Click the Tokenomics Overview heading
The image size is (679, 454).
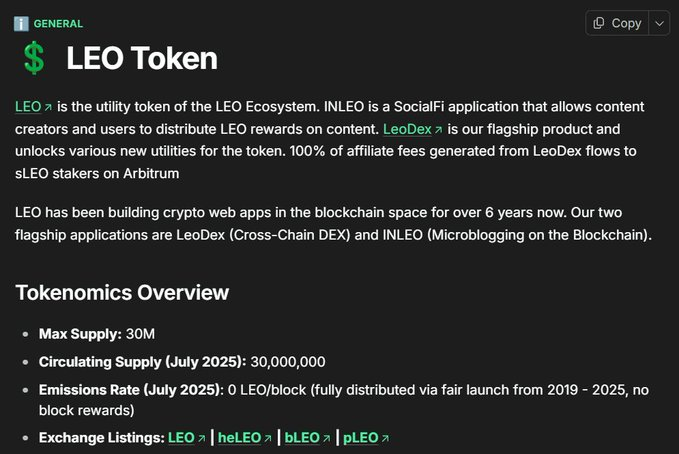pyautogui.click(x=122, y=293)
